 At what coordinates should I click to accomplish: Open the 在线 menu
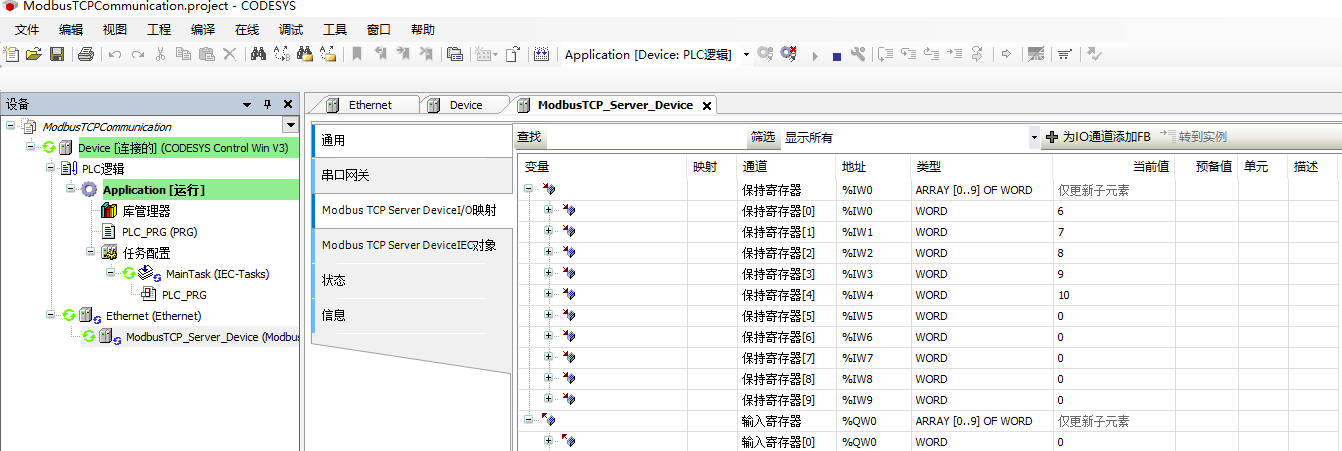click(x=246, y=29)
